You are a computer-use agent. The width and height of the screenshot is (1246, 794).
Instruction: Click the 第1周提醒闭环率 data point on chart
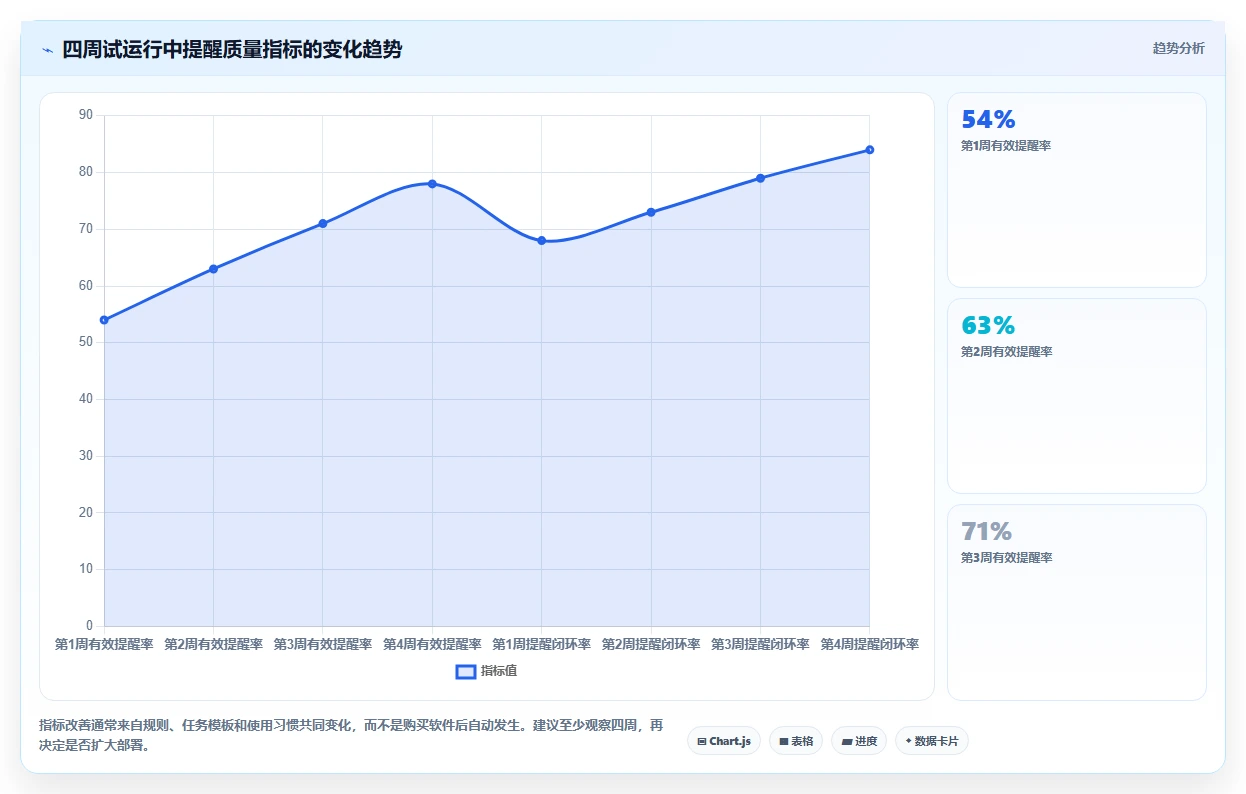click(542, 240)
